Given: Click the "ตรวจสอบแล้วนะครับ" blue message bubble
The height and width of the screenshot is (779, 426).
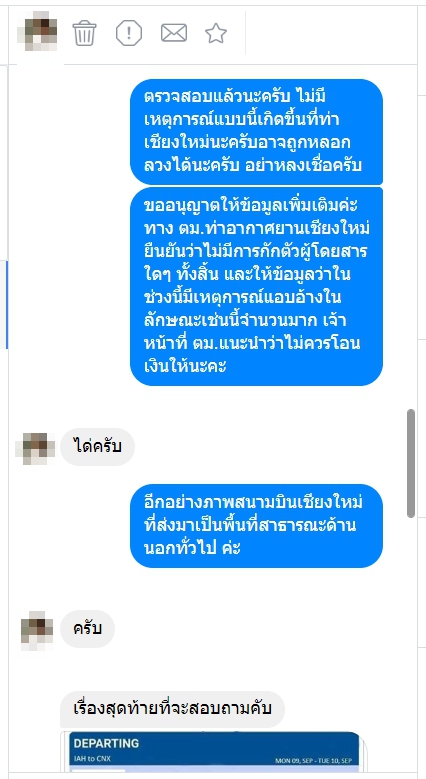Looking at the screenshot, I should pos(256,132).
